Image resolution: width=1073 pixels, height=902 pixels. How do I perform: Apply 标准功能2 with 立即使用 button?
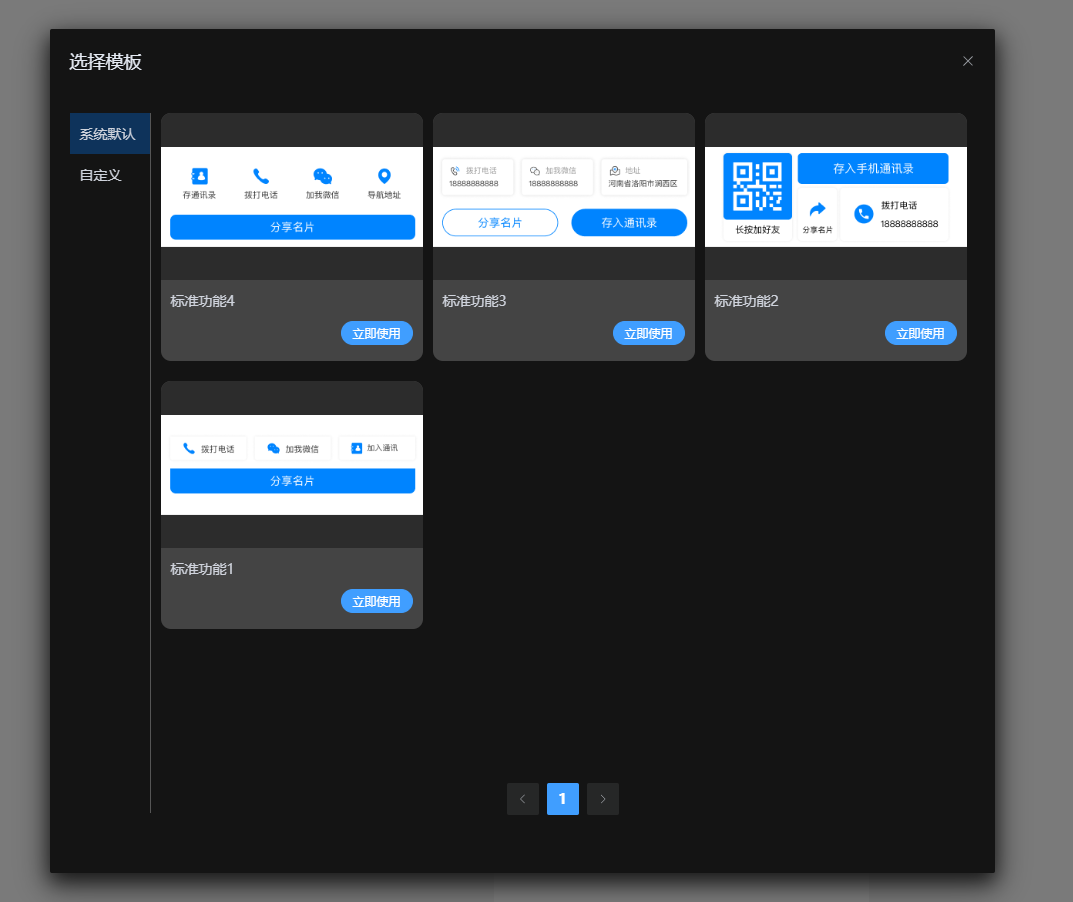pos(921,334)
